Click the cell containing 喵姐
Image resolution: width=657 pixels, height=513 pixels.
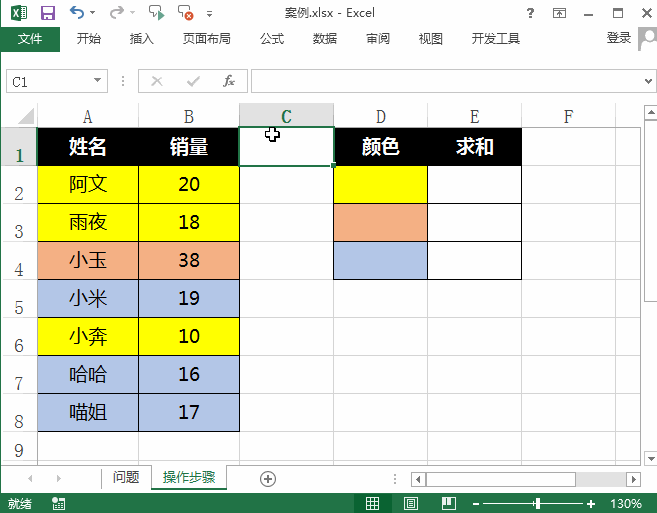pyautogui.click(x=88, y=412)
